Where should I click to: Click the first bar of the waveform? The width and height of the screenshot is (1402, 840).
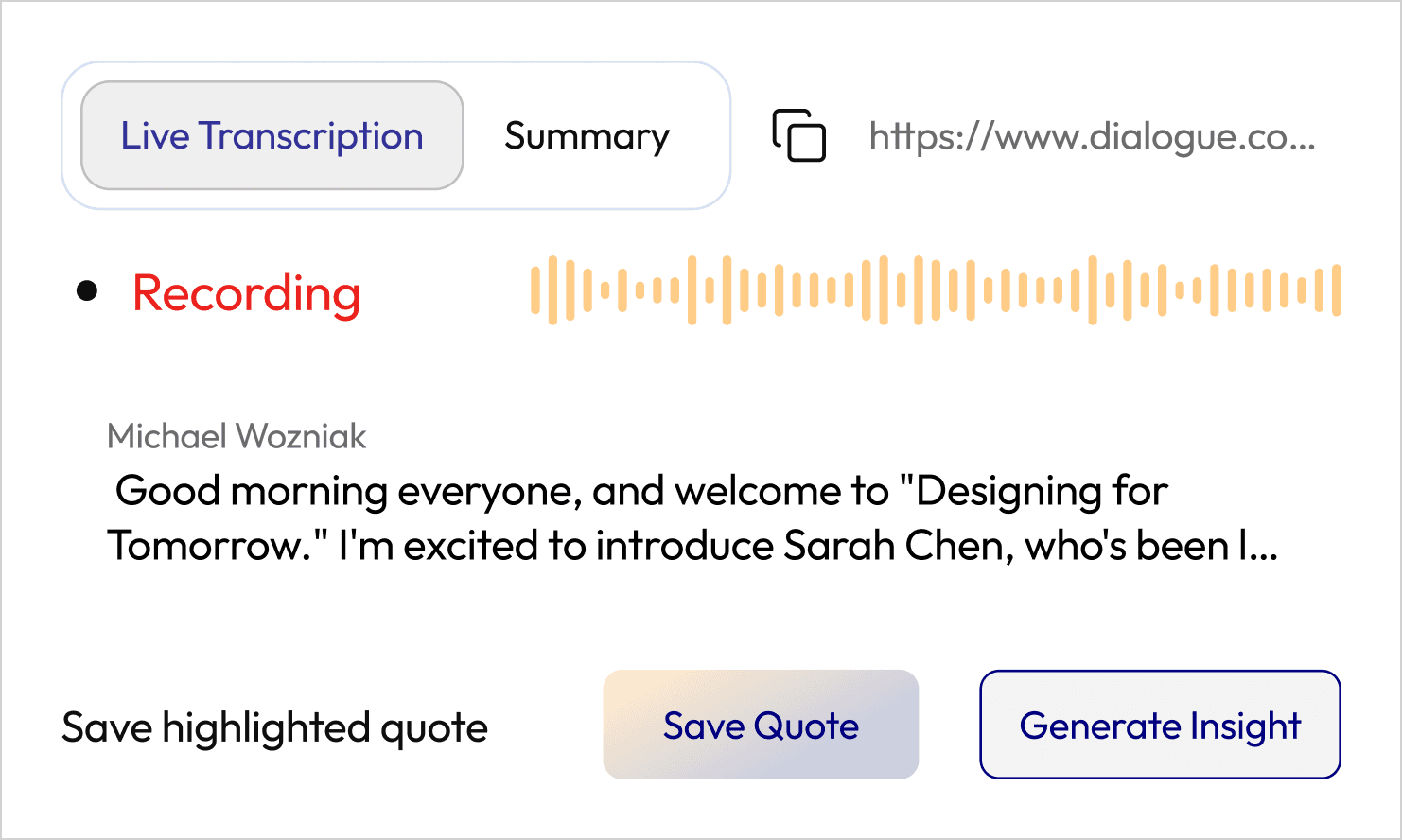535,289
